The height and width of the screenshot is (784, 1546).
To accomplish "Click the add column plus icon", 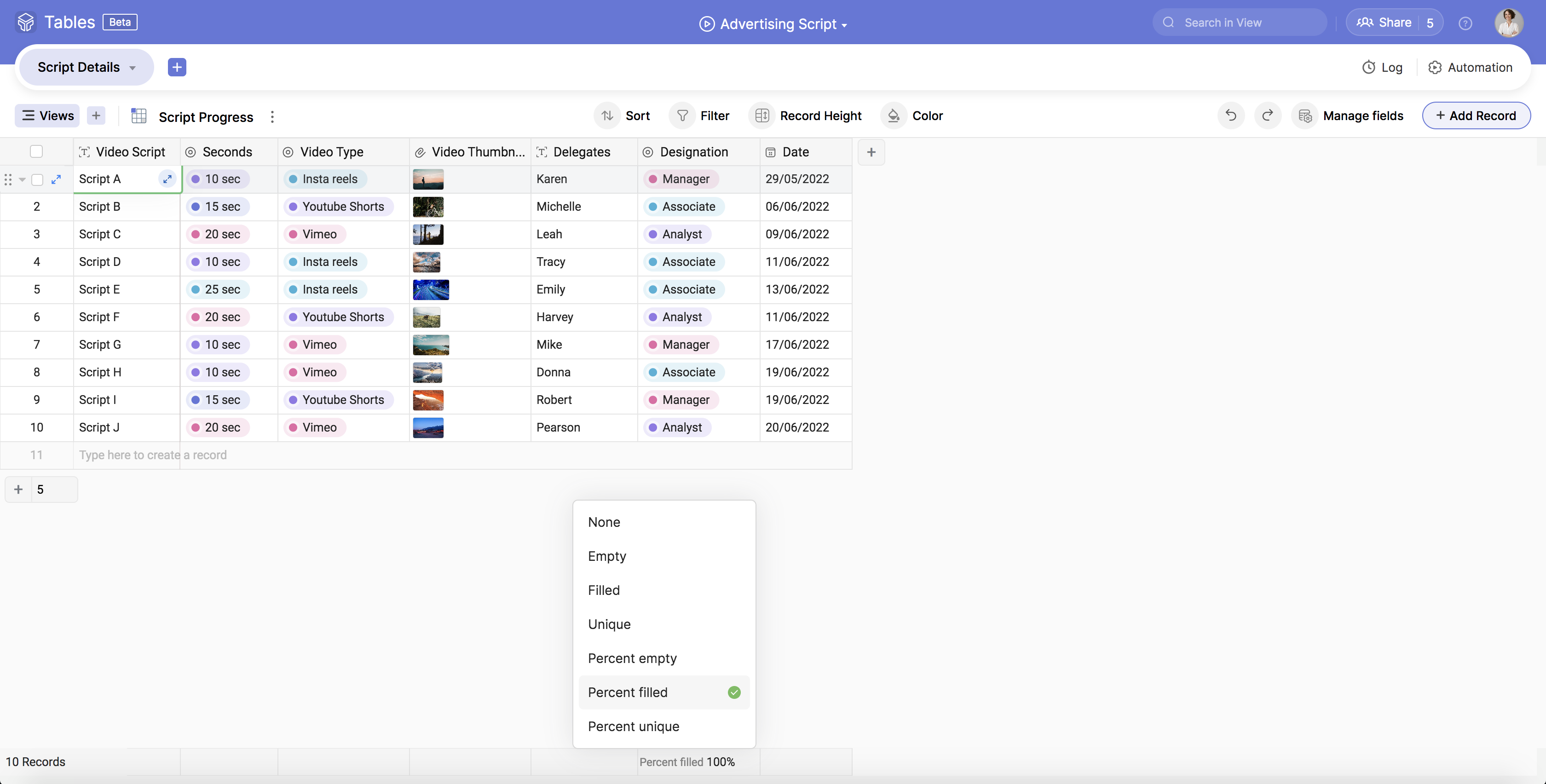I will click(871, 152).
